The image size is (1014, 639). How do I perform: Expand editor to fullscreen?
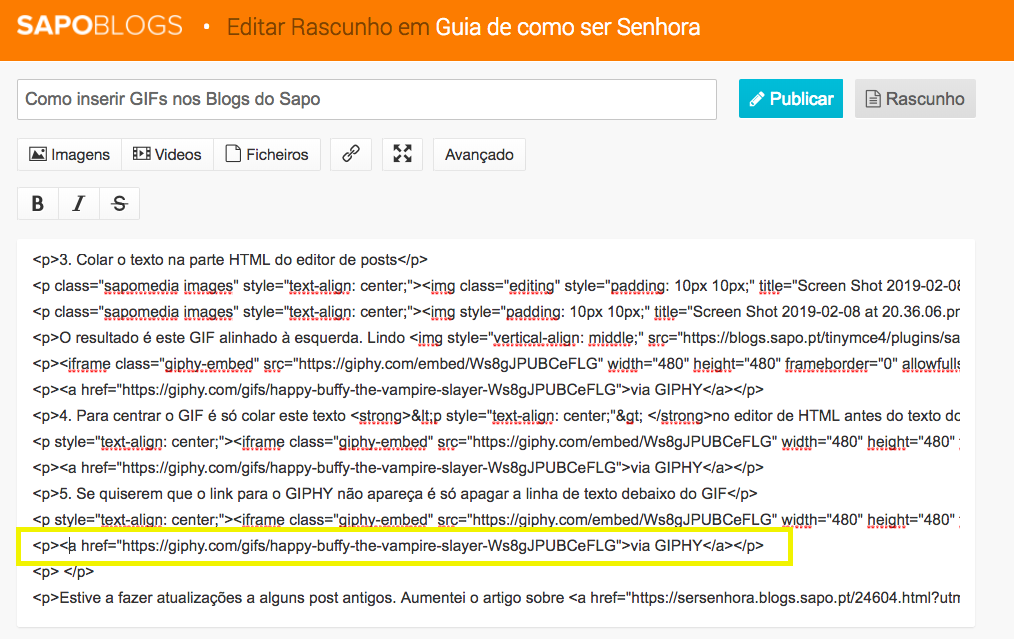pos(402,154)
